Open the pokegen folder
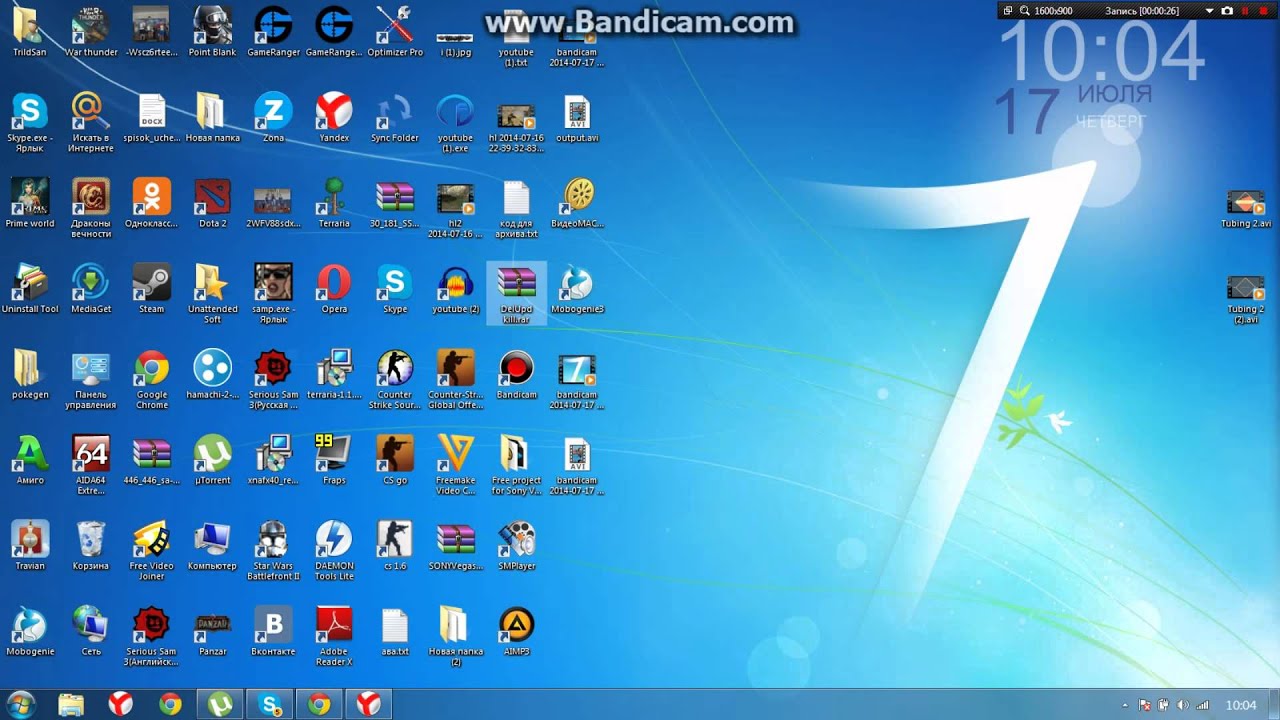The width and height of the screenshot is (1280, 720). tap(30, 375)
